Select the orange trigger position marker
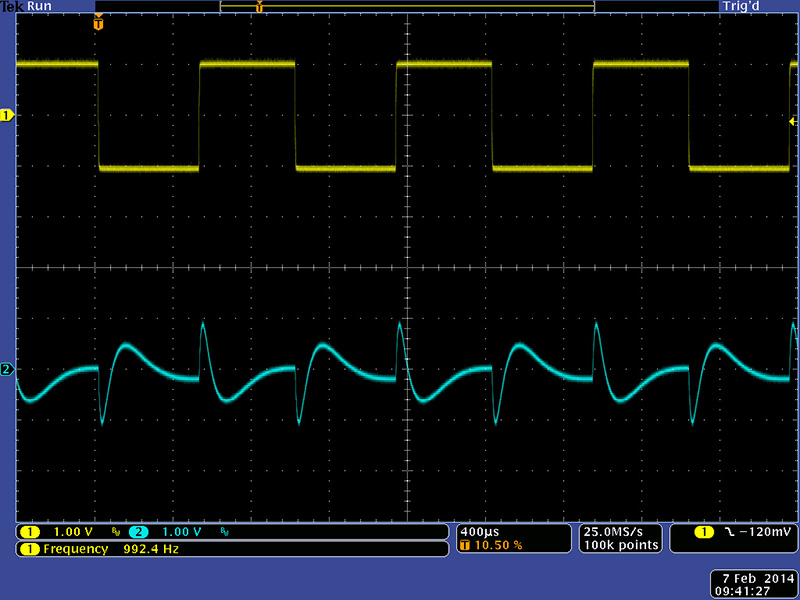 98,23
